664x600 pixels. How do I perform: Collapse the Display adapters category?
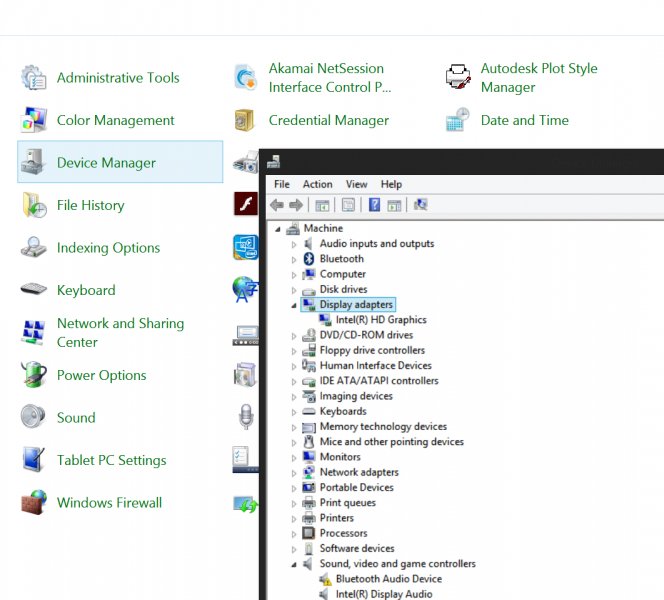point(294,305)
